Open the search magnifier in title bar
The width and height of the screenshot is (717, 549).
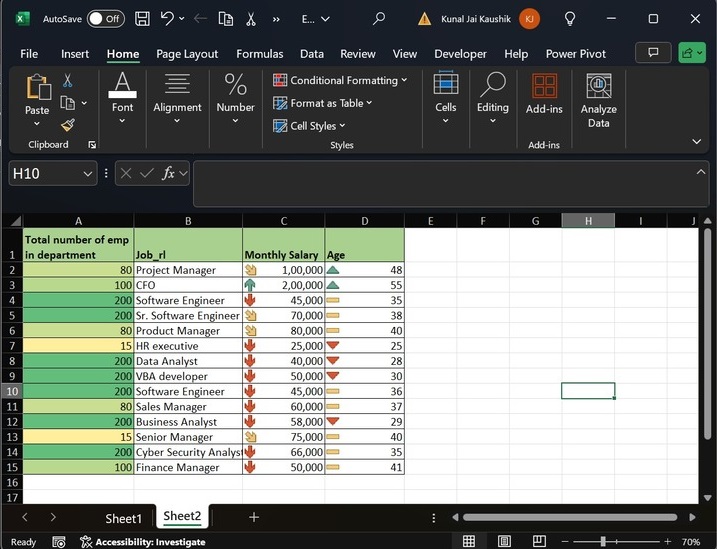[x=379, y=19]
